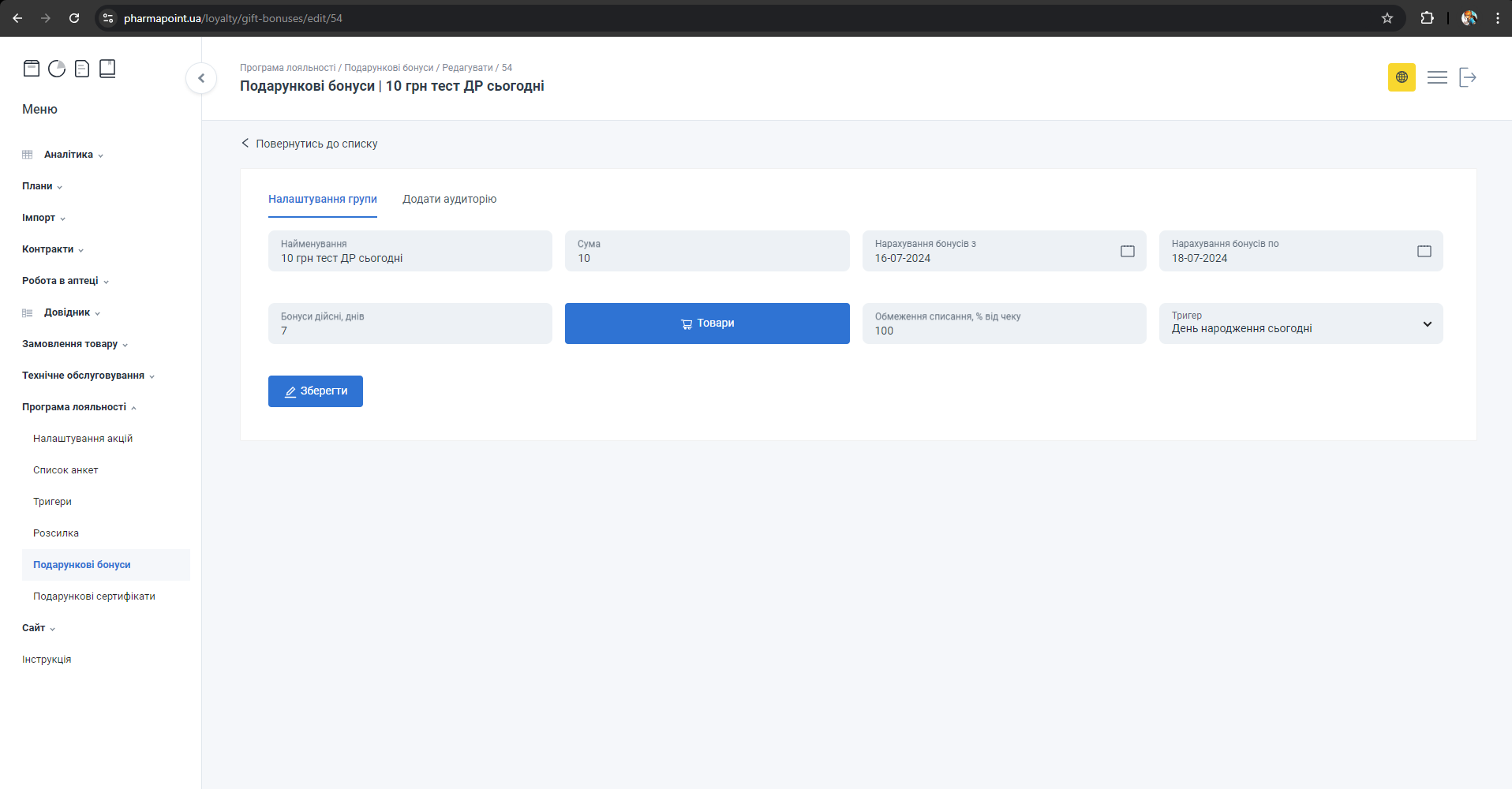Click the Меню heading in sidebar
1512x789 pixels.
coord(39,110)
